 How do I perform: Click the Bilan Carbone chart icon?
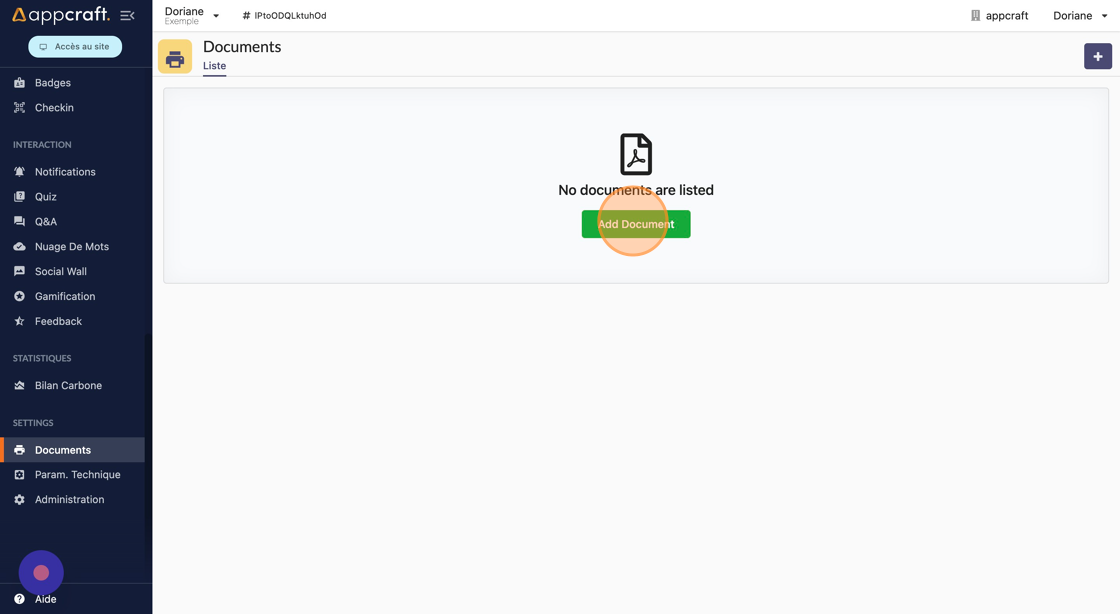pos(19,386)
